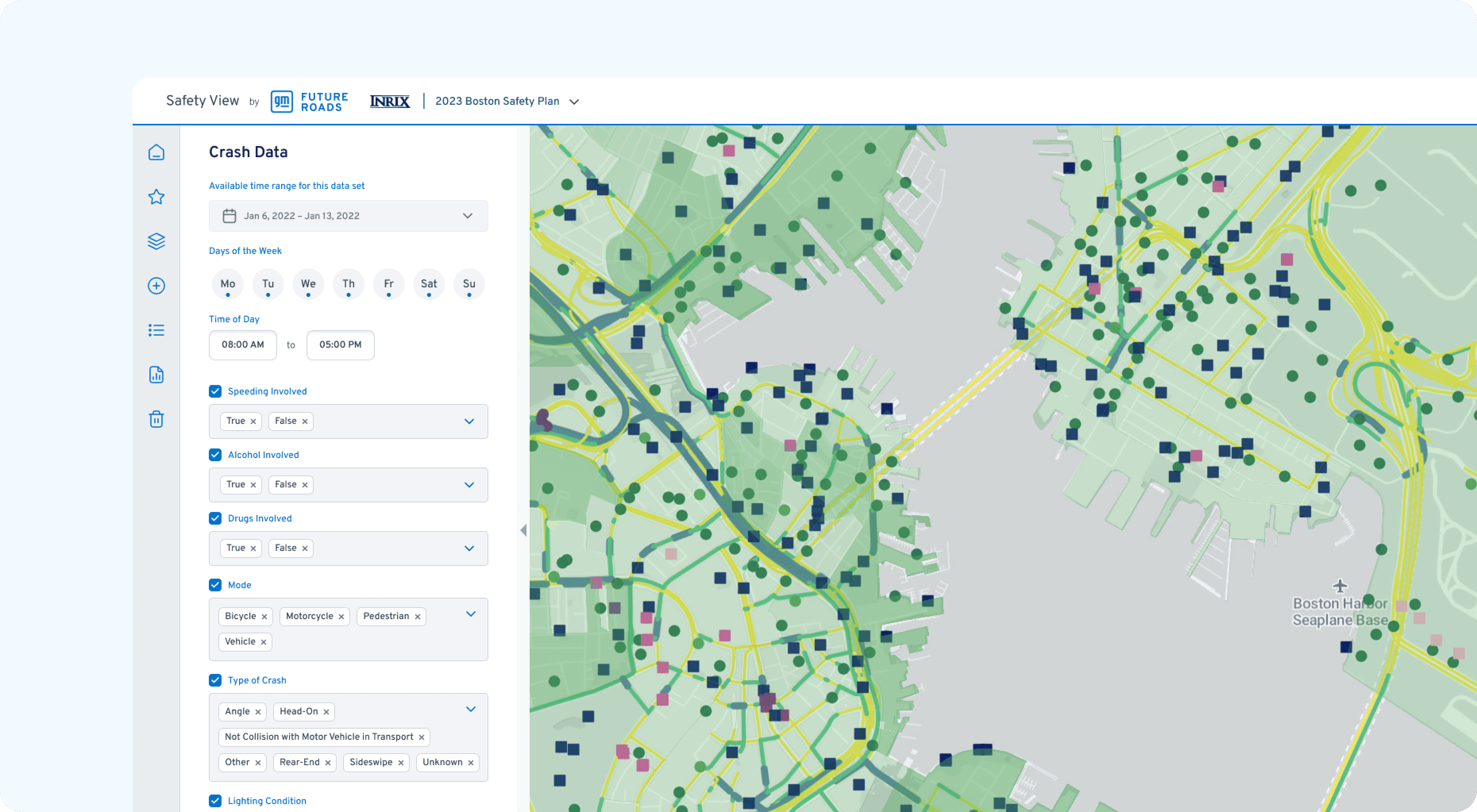Click the trash delete sidebar icon
This screenshot has height=812, width=1477.
[x=156, y=419]
